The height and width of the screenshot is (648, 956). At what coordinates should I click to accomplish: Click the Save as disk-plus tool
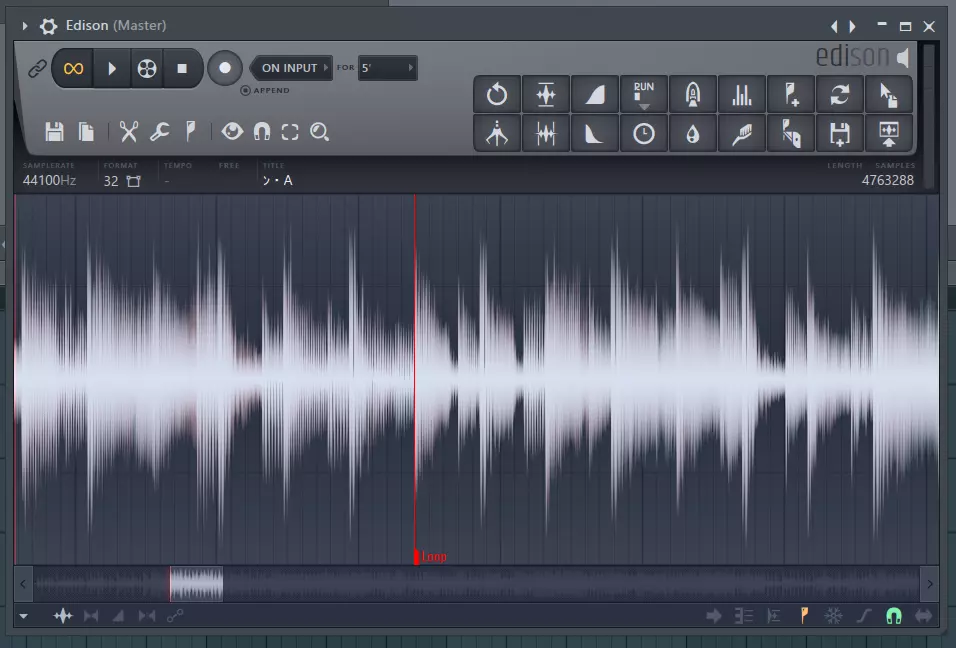[x=840, y=134]
